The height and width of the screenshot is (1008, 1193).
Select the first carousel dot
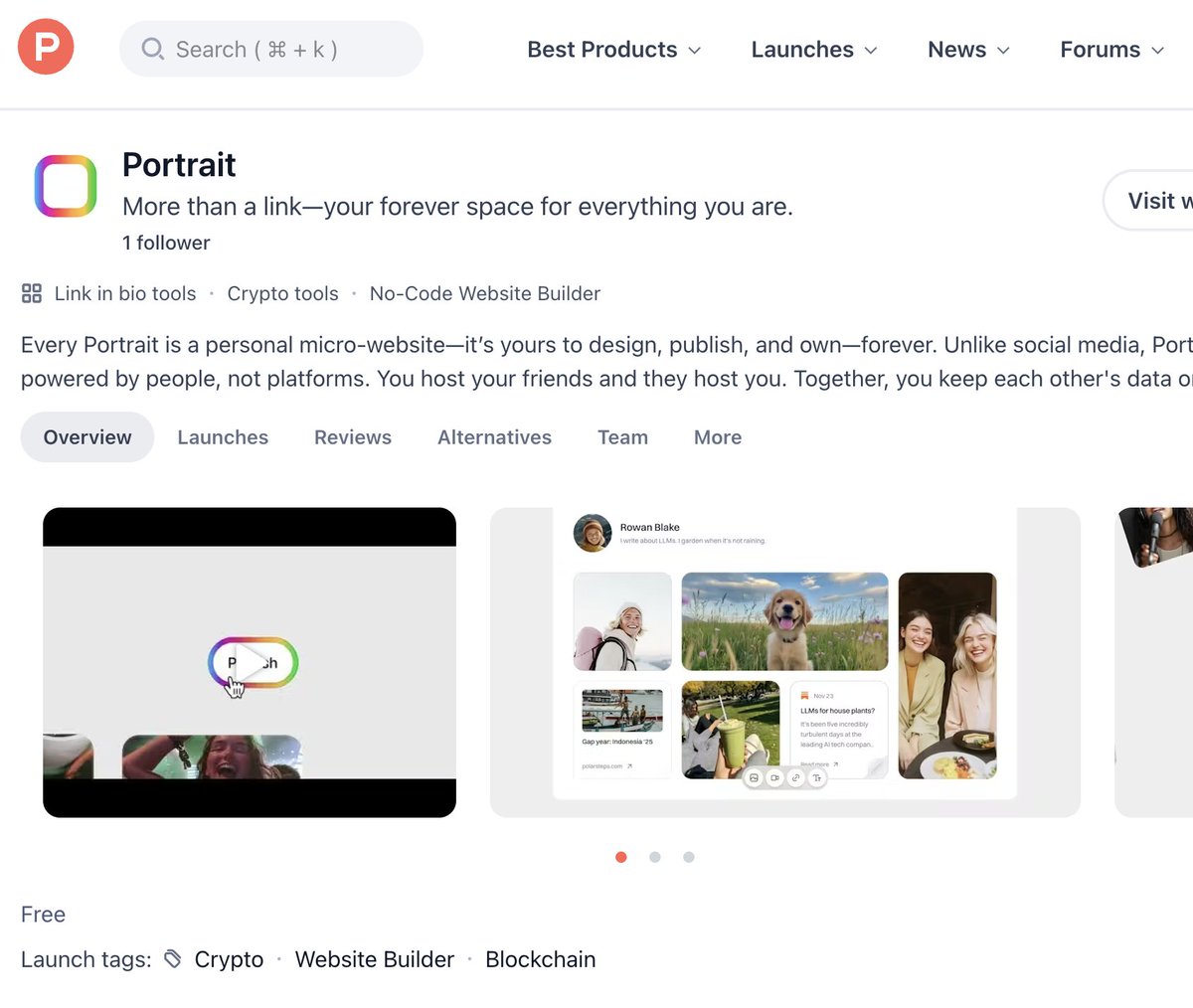pos(621,857)
